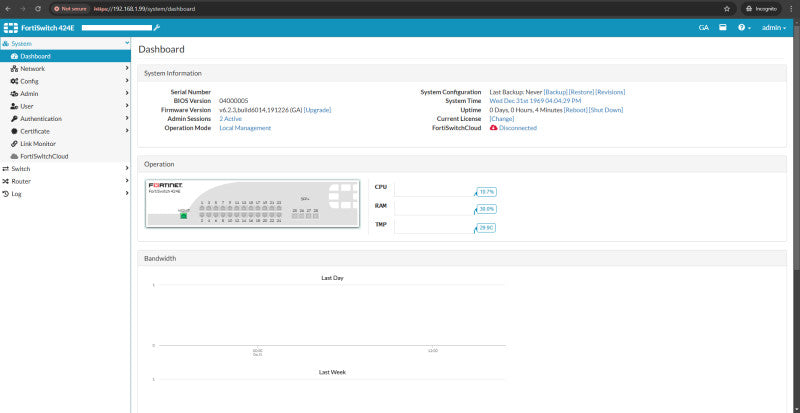Image resolution: width=800 pixels, height=413 pixels.
Task: Expand the Config submenu arrow
Action: coord(127,81)
